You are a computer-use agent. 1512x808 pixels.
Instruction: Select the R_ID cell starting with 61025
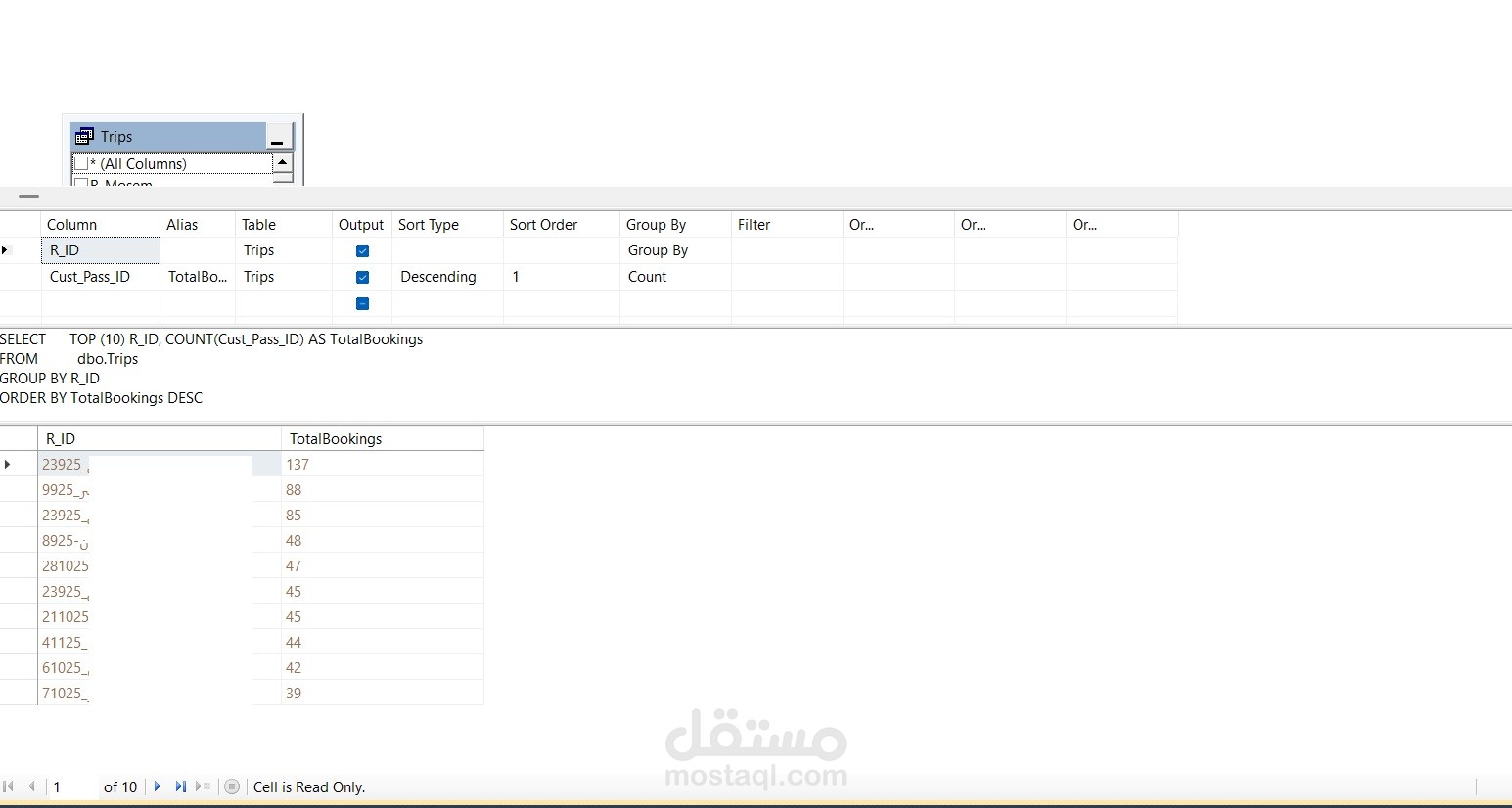pos(160,668)
